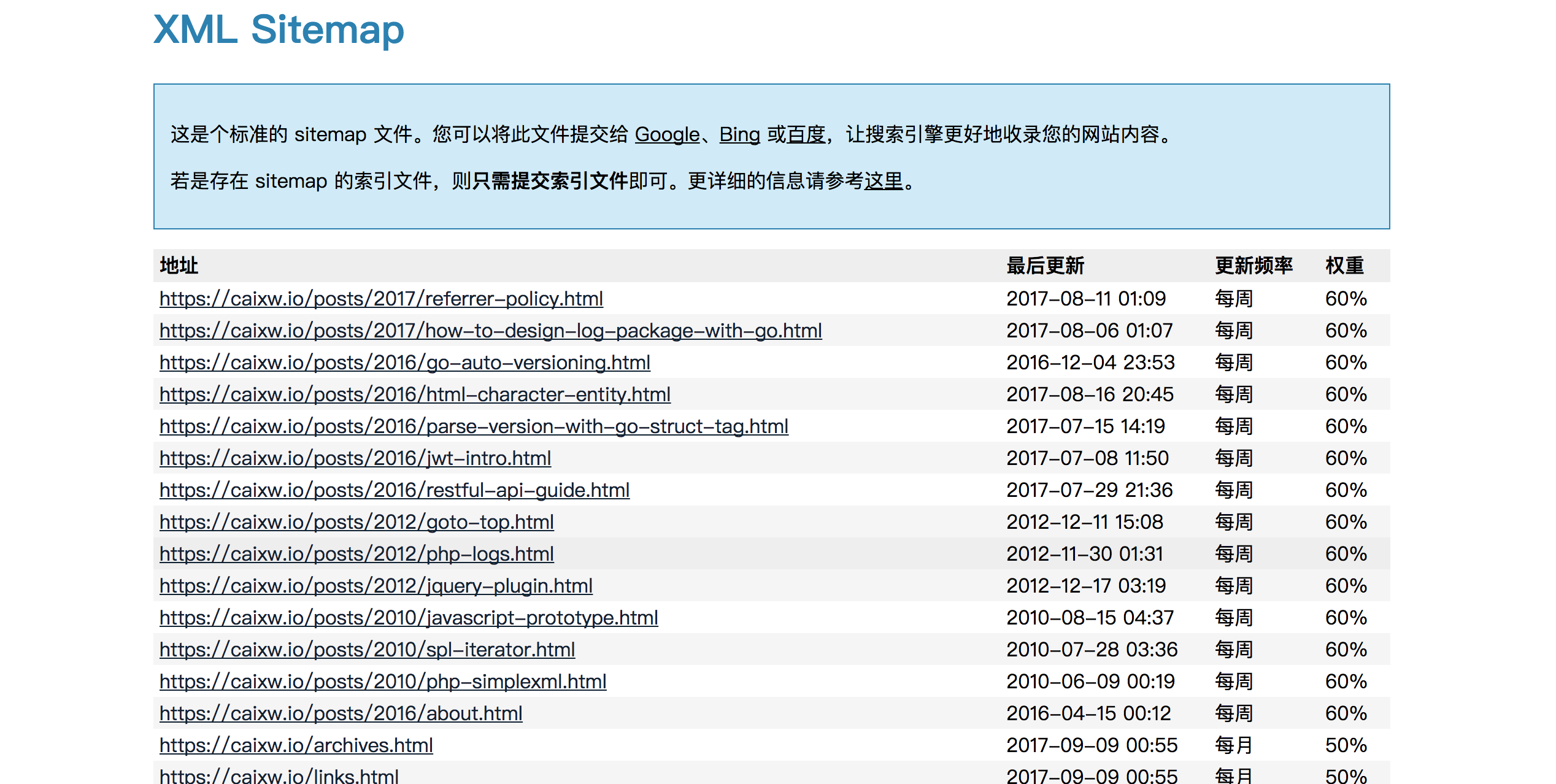1556x784 pixels.
Task: Open go-auto-versioning.html link
Action: [x=404, y=363]
